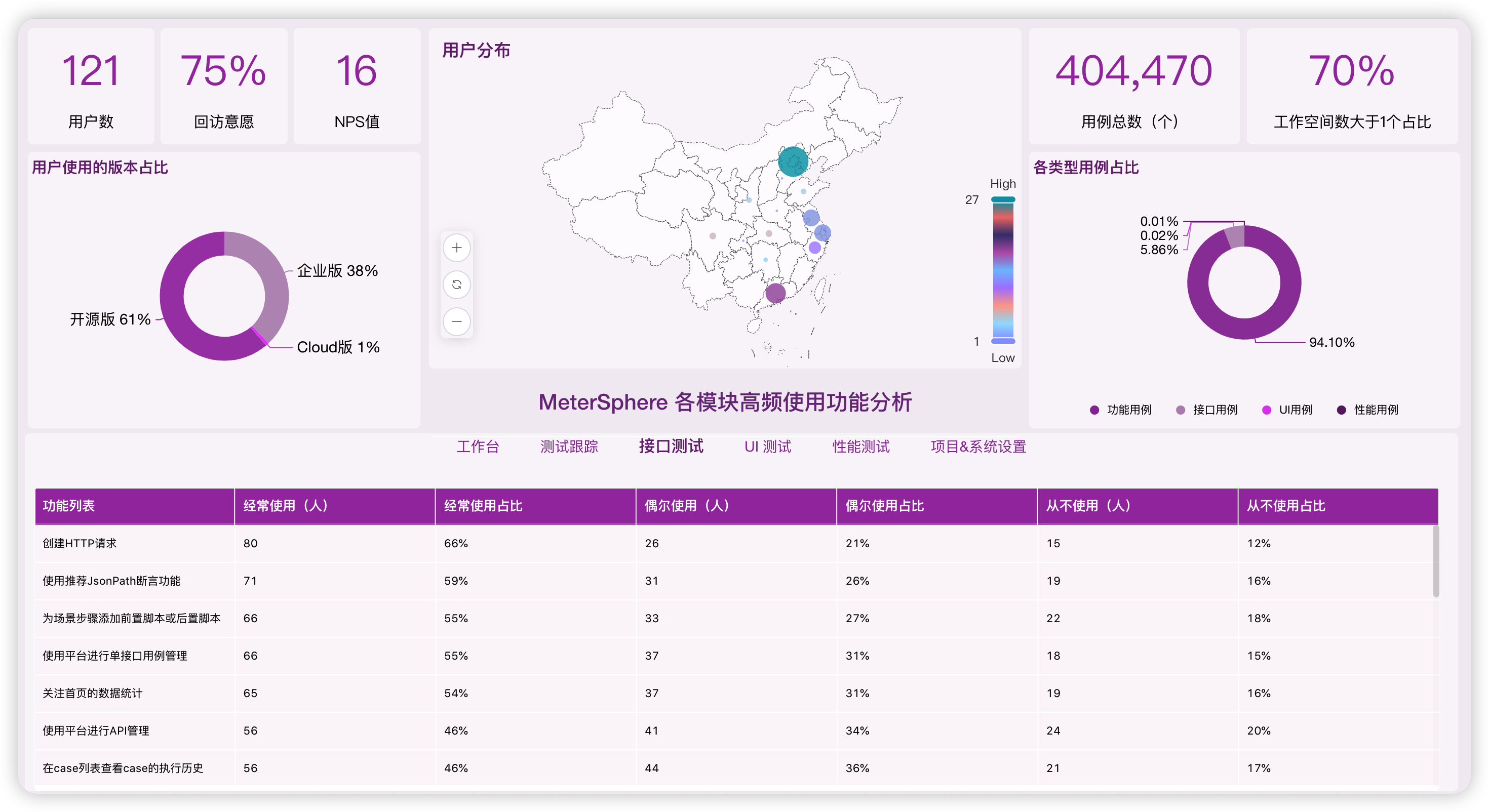
Task: Click the large teal bubble near Beijing
Action: point(793,162)
